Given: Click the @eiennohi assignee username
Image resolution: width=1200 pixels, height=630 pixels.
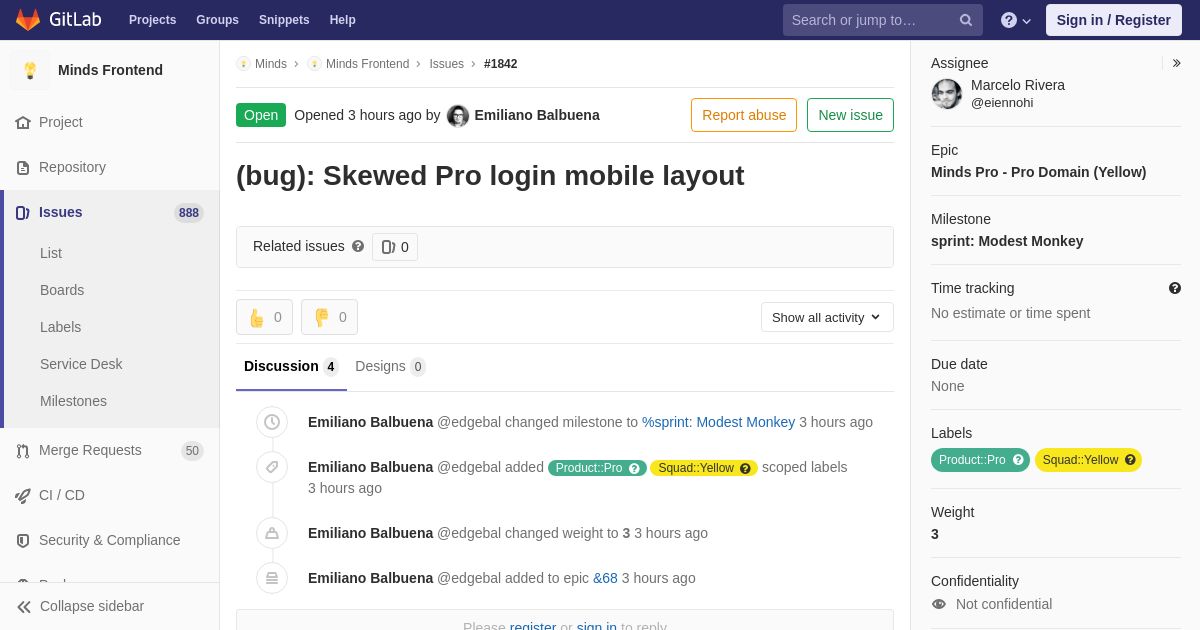Looking at the screenshot, I should coord(1002,102).
